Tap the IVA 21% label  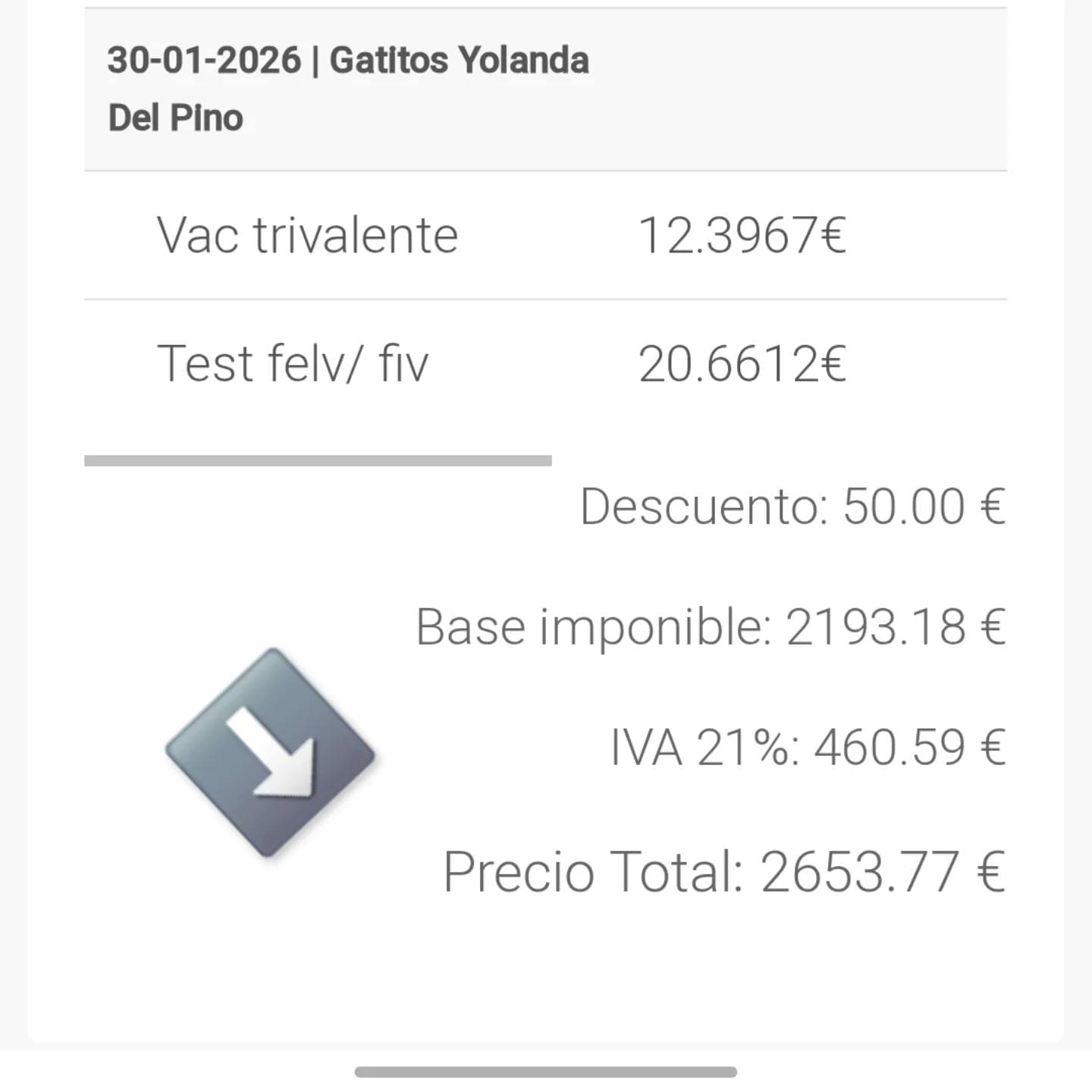pos(704,748)
